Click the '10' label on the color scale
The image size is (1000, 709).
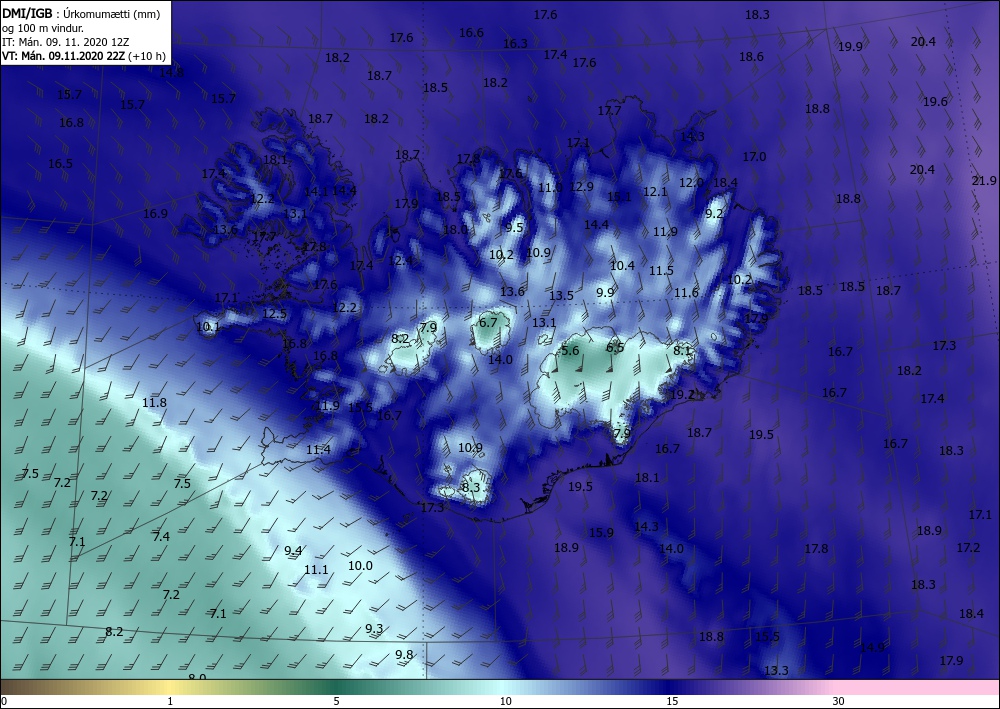505,702
